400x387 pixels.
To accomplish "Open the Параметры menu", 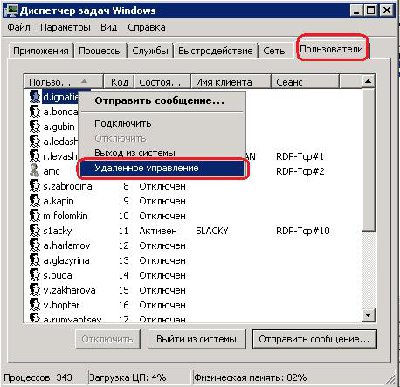I will coord(65,27).
